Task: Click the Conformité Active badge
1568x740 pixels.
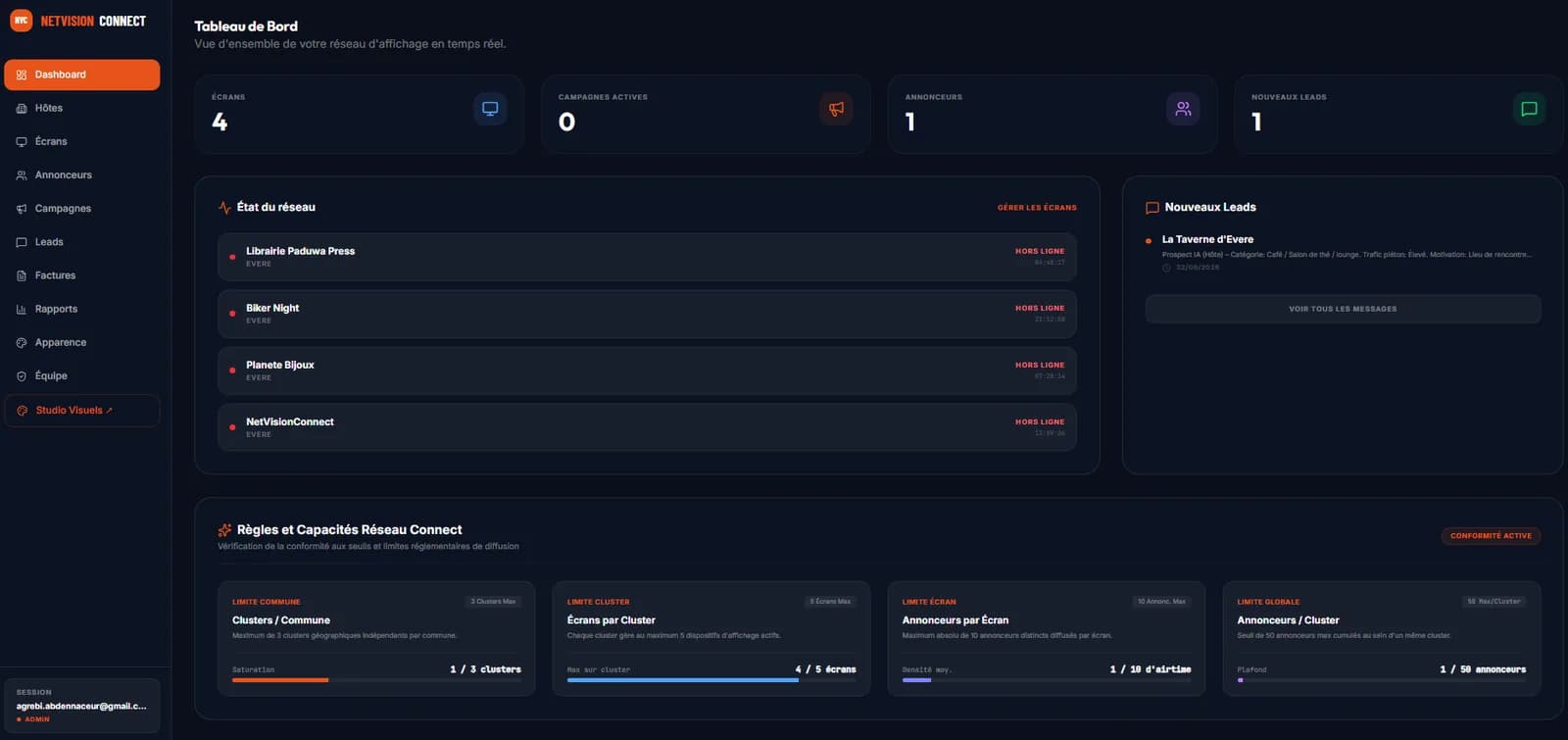Action: pos(1491,535)
